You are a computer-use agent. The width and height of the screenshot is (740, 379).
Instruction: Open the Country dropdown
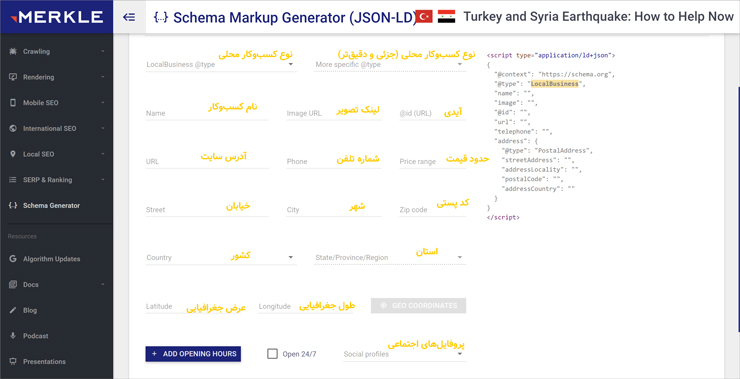(x=221, y=258)
